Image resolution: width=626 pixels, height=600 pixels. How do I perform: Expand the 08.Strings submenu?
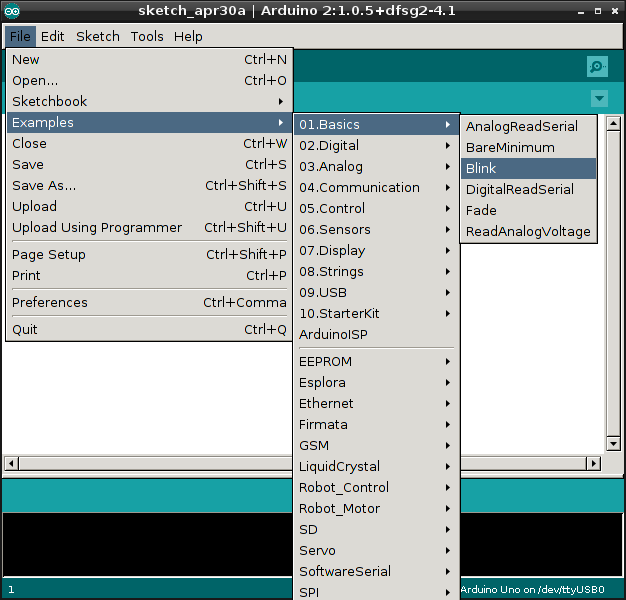[x=376, y=271]
